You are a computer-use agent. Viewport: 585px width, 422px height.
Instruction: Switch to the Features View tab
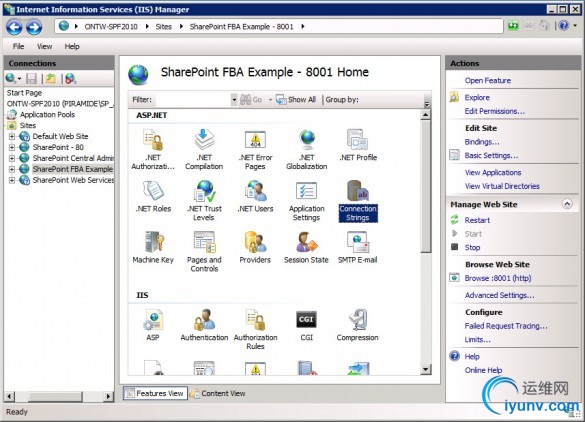155,393
